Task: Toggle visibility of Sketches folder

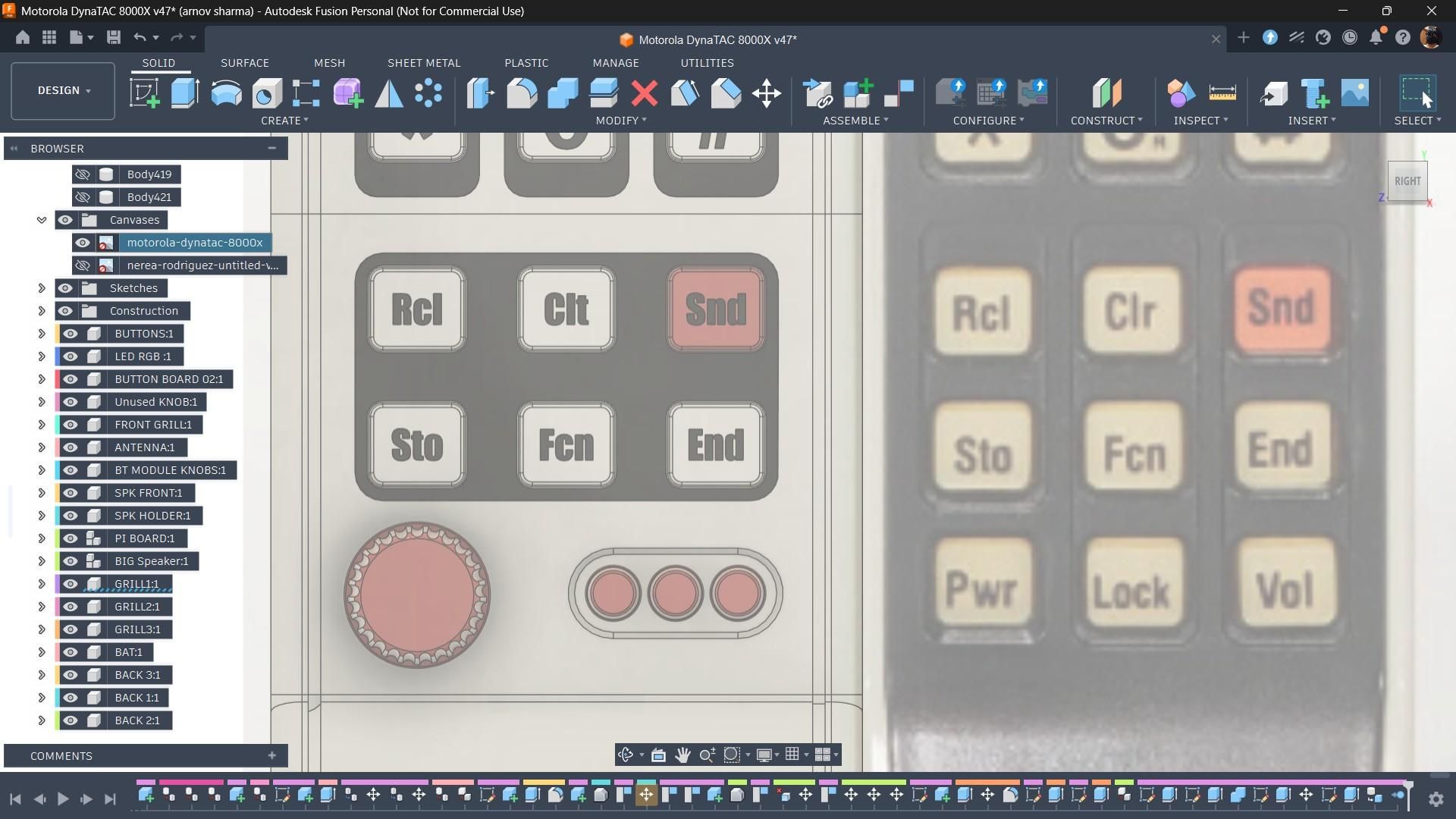Action: click(x=65, y=288)
